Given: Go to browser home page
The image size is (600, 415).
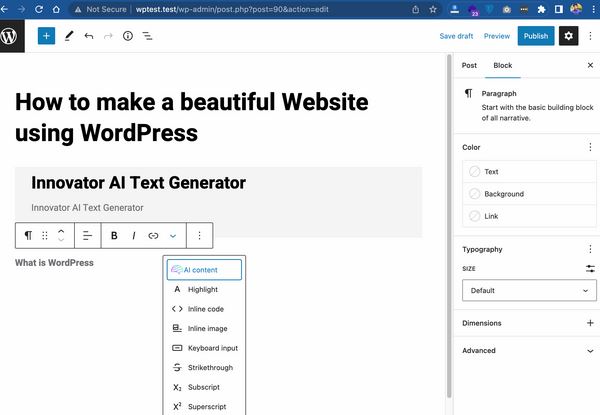Looking at the screenshot, I should (56, 9).
